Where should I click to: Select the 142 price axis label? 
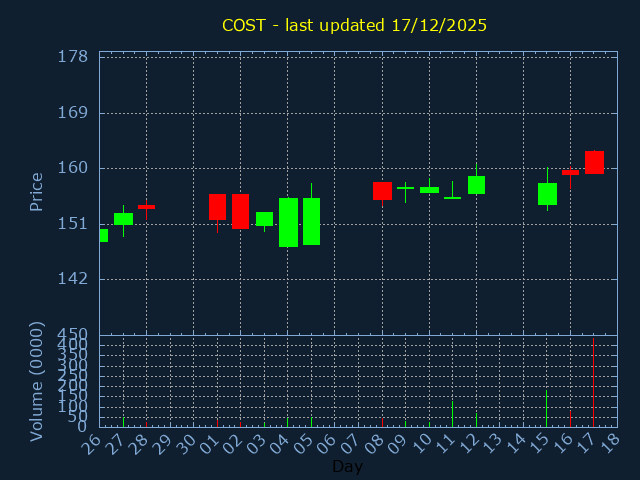(x=73, y=279)
